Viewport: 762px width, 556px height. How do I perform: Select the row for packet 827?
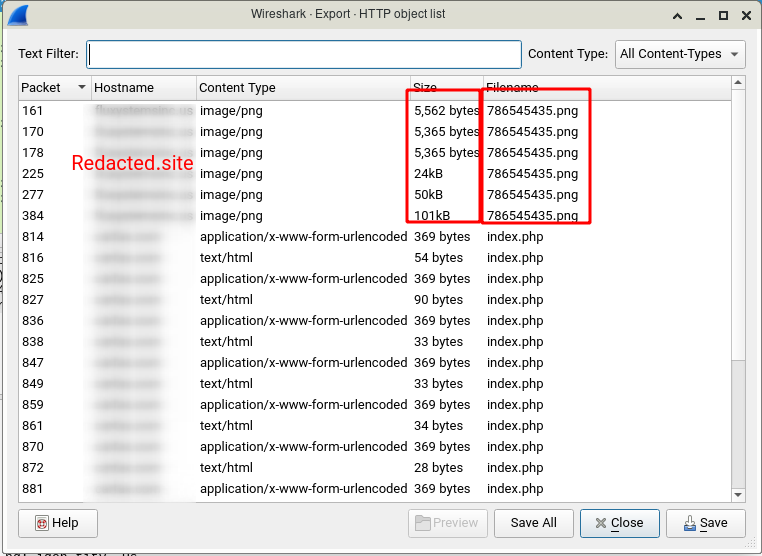tap(375, 299)
